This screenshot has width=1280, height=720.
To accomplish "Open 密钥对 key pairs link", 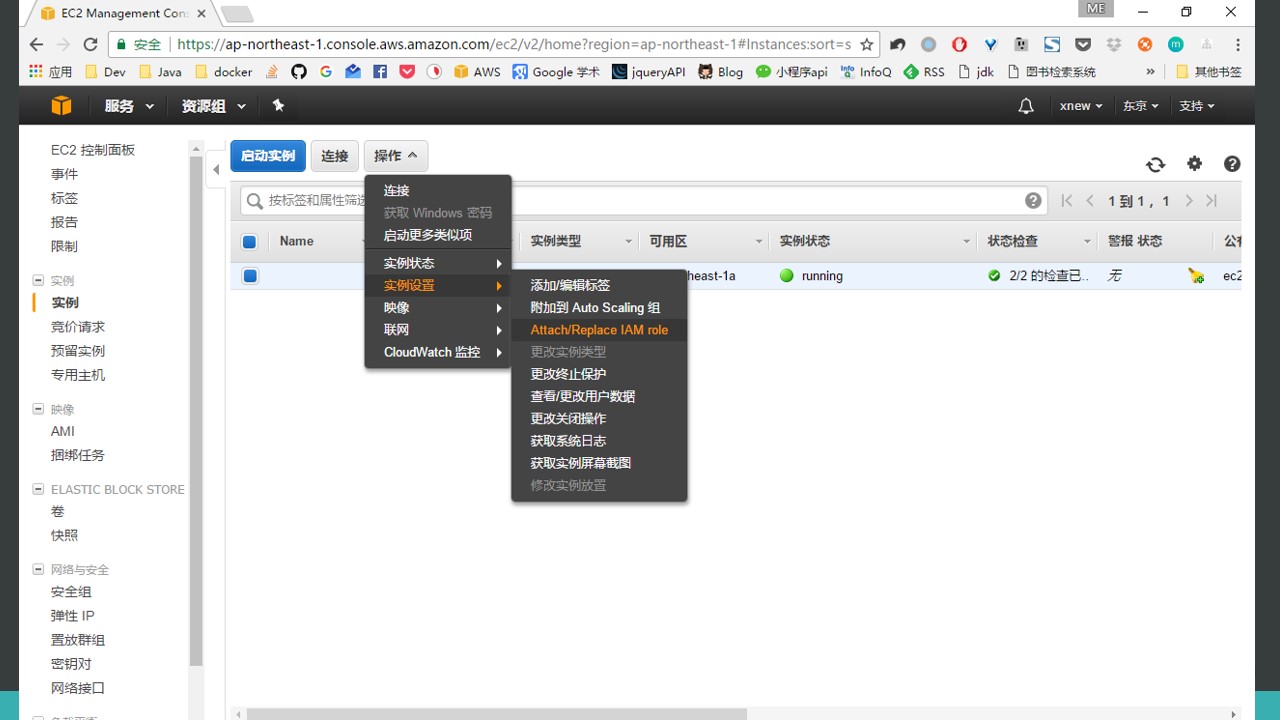I will tap(71, 664).
